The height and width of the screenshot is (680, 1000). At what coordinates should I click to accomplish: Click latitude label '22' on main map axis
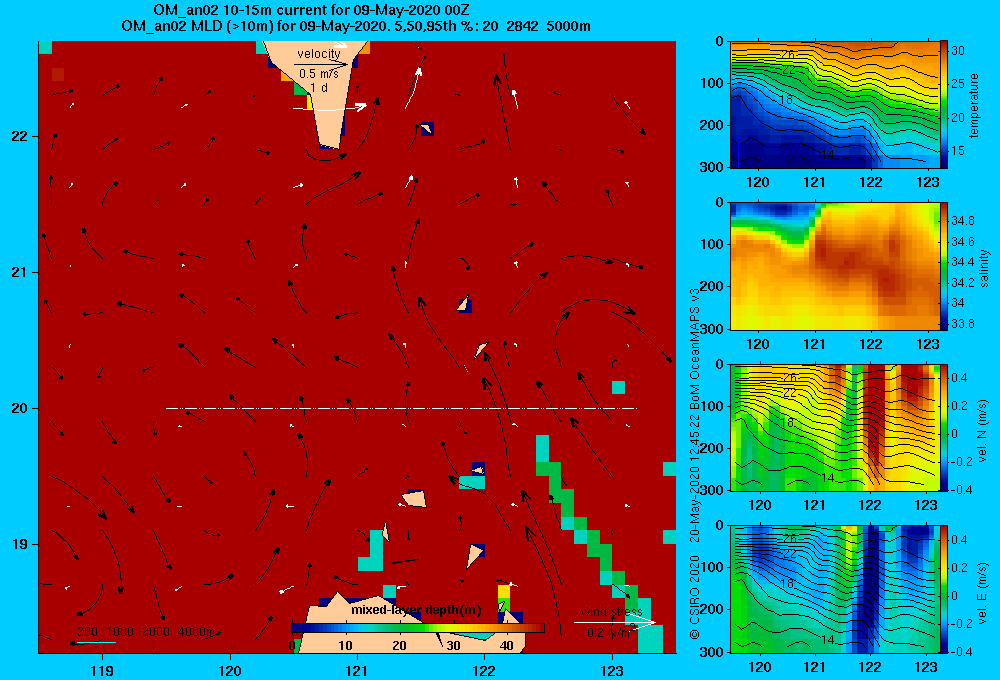pyautogui.click(x=19, y=136)
